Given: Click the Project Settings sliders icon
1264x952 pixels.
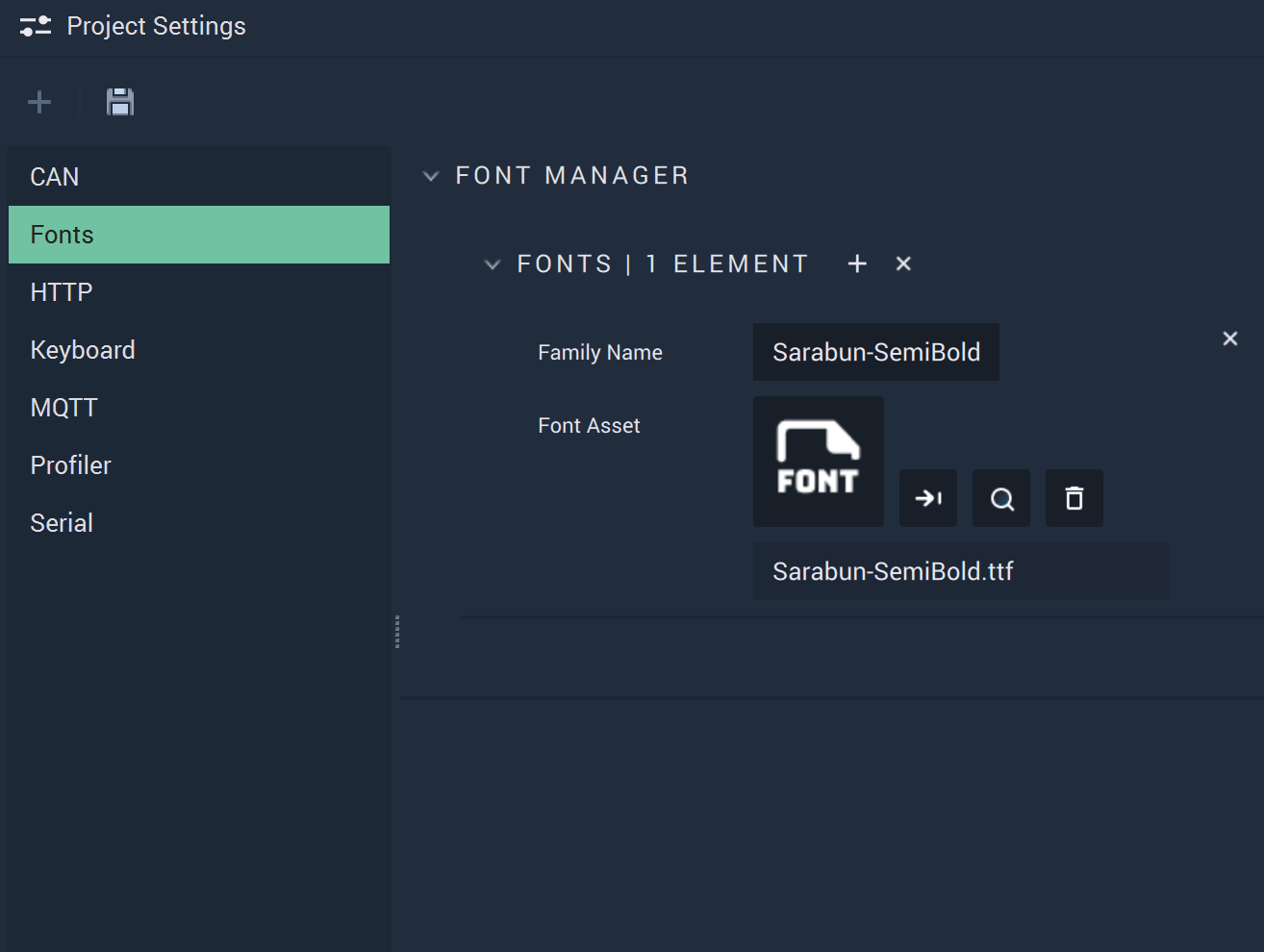Looking at the screenshot, I should click(x=36, y=26).
